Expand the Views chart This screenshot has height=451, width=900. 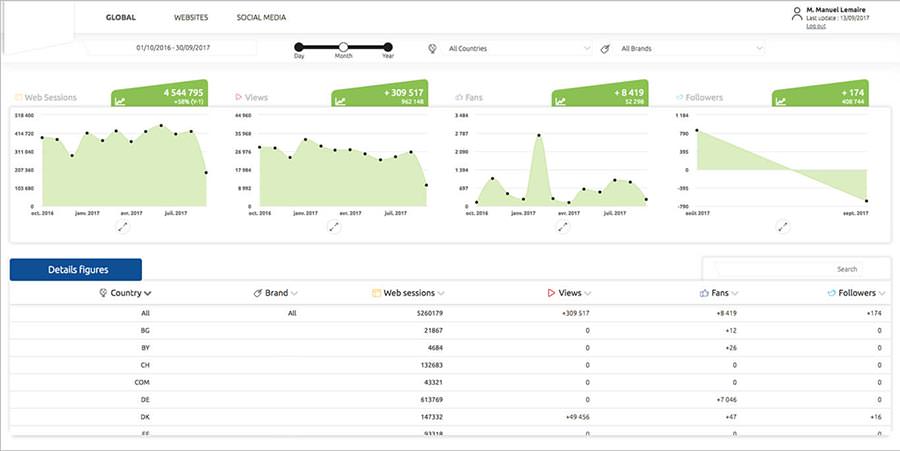[x=334, y=227]
